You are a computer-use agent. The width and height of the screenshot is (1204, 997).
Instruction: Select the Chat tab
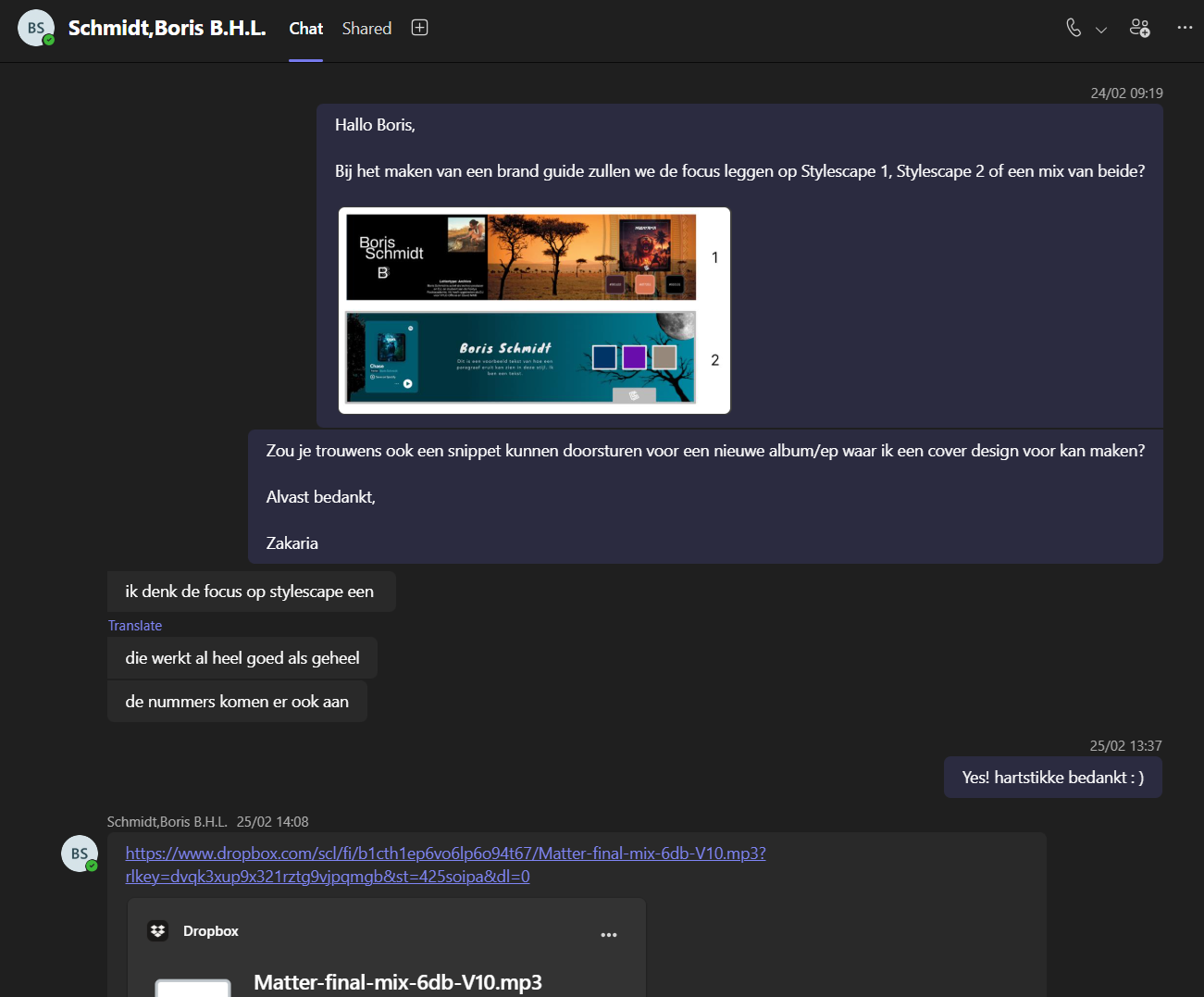tap(305, 29)
